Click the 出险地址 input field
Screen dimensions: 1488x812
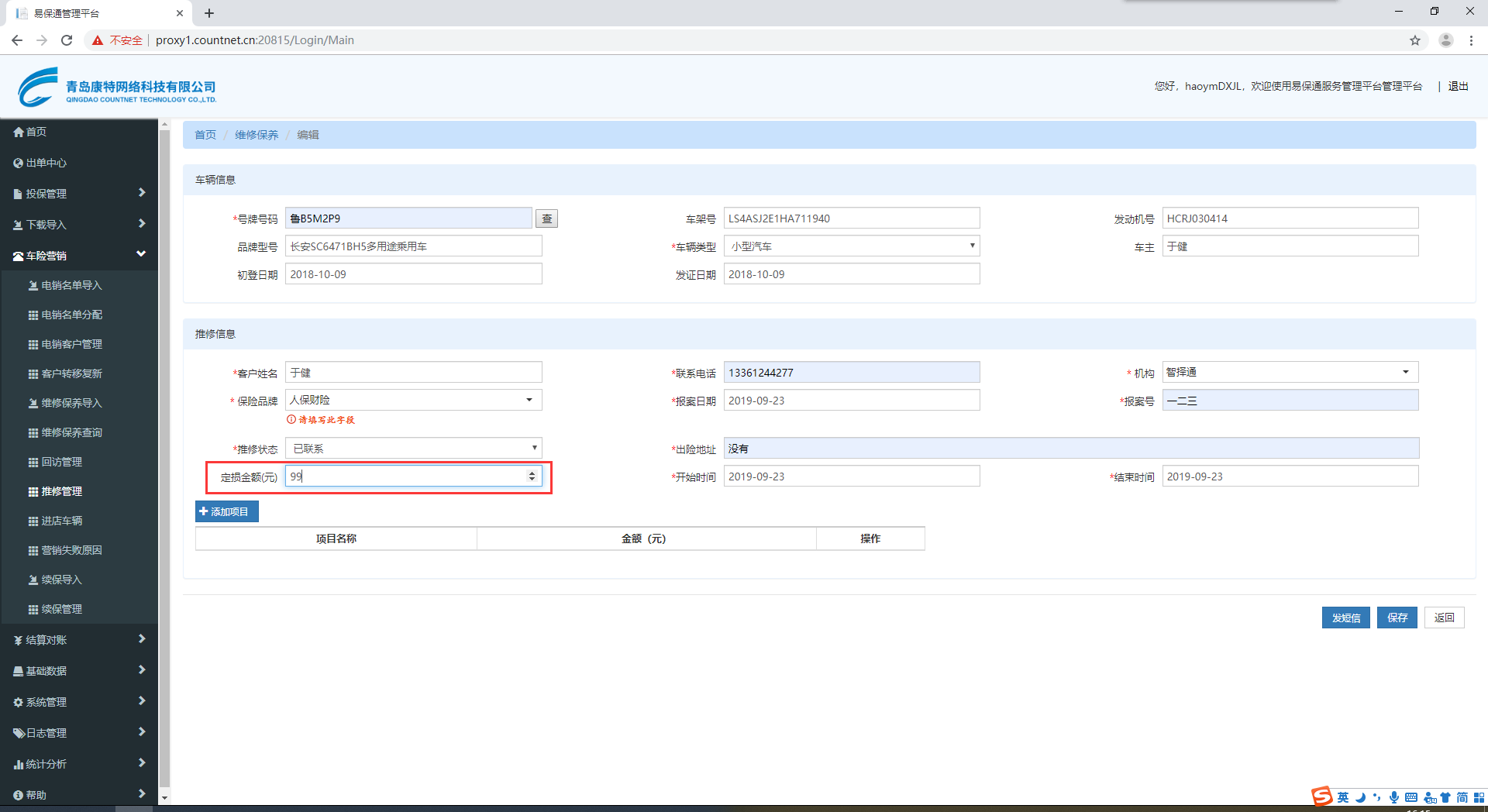(1070, 449)
